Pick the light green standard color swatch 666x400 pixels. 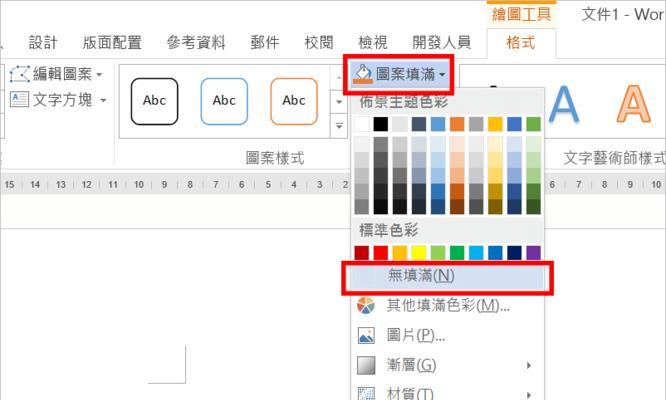[x=438, y=253]
